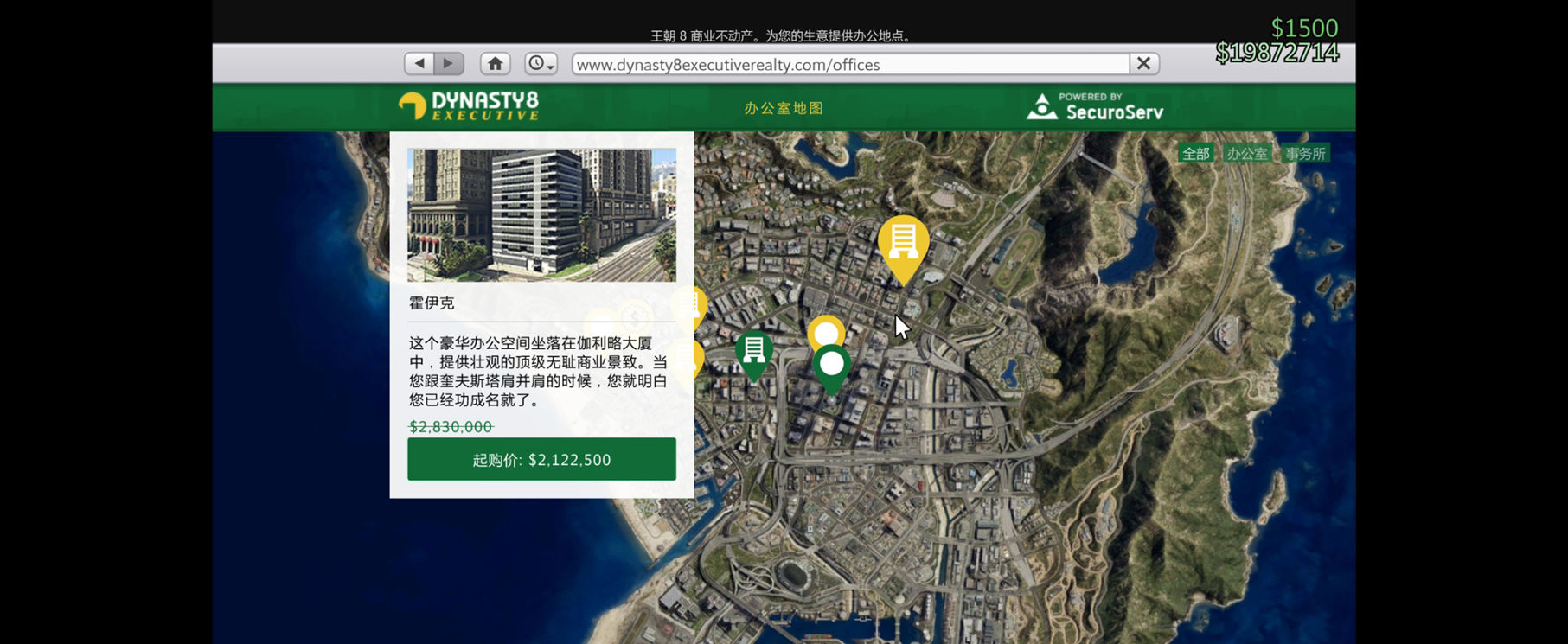This screenshot has height=644, width=1568.
Task: Select the 全部 filter tab
Action: tap(1196, 154)
